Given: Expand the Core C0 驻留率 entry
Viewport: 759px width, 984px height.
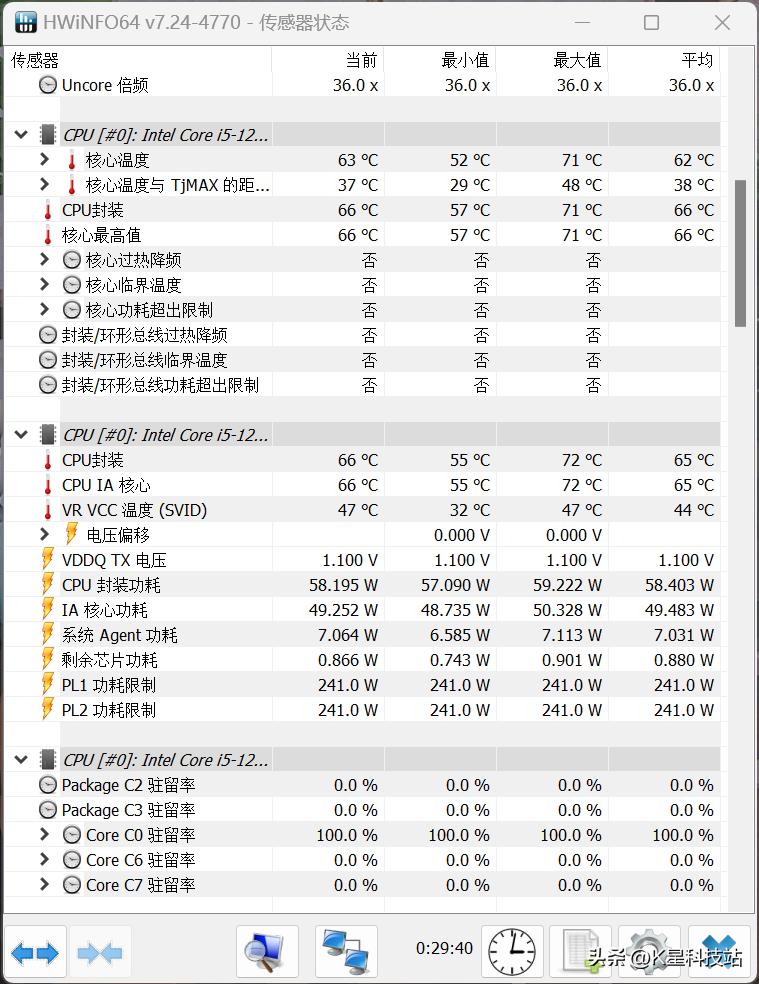Looking at the screenshot, I should (44, 835).
